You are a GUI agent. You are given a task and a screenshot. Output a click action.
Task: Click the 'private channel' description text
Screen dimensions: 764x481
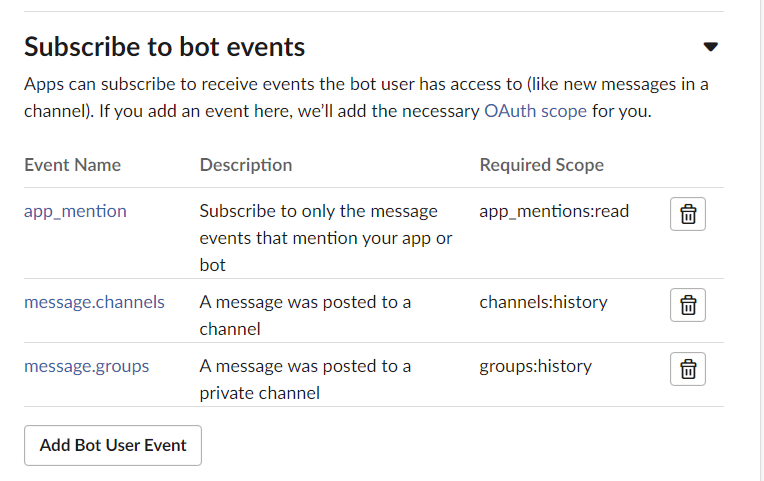(x=305, y=379)
